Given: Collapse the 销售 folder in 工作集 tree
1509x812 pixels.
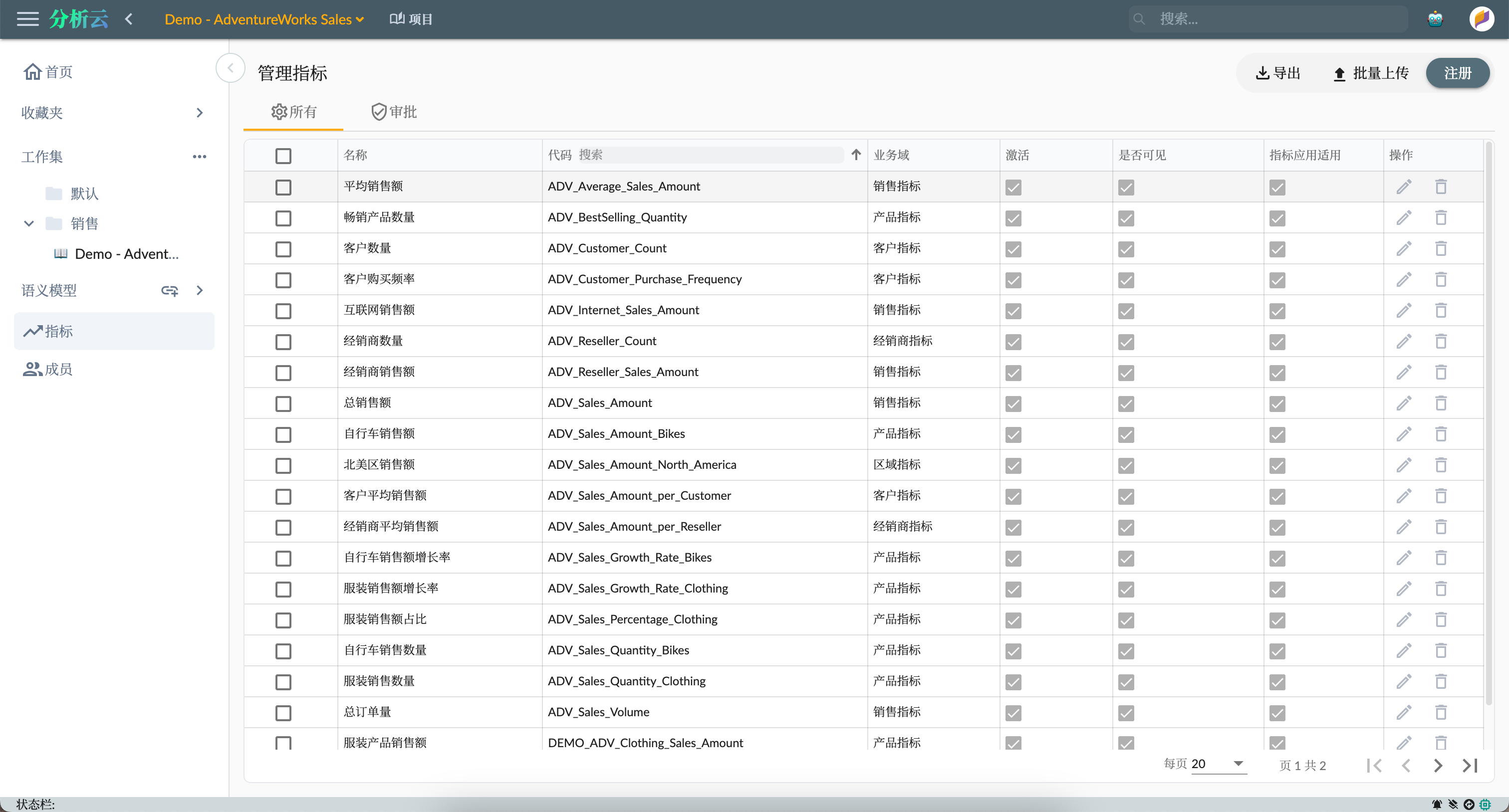Looking at the screenshot, I should pos(28,223).
